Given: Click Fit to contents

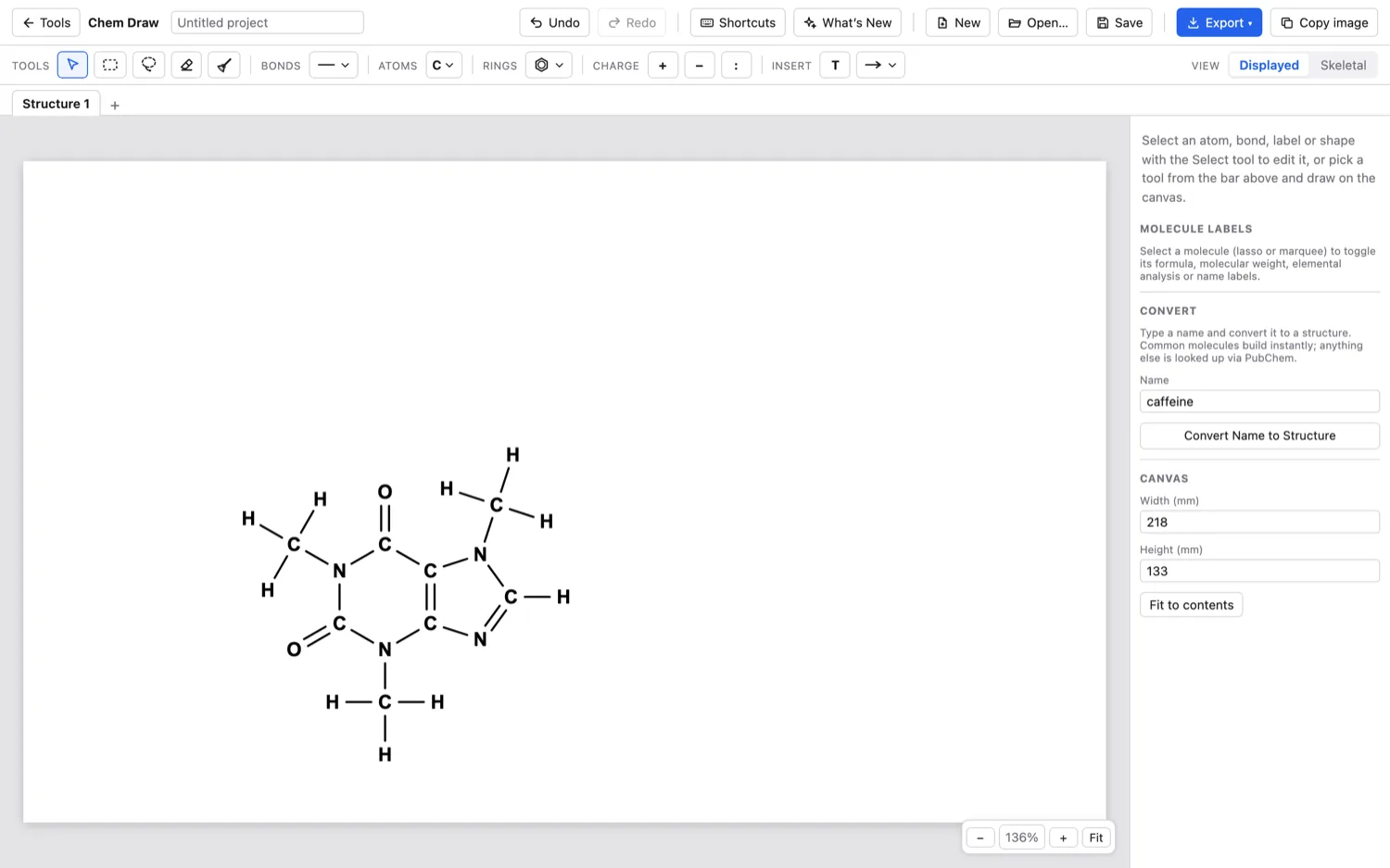Looking at the screenshot, I should (x=1191, y=605).
